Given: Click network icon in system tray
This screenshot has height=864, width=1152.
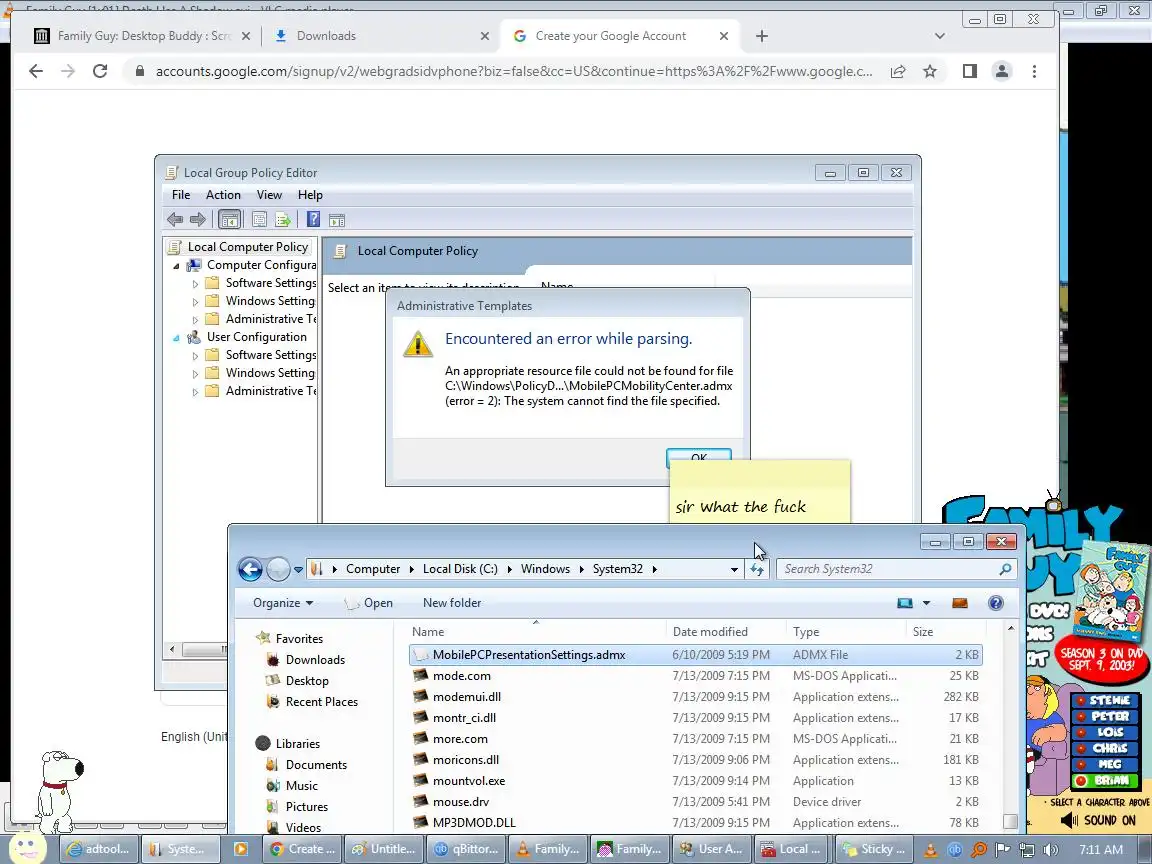Looking at the screenshot, I should coord(1026,850).
